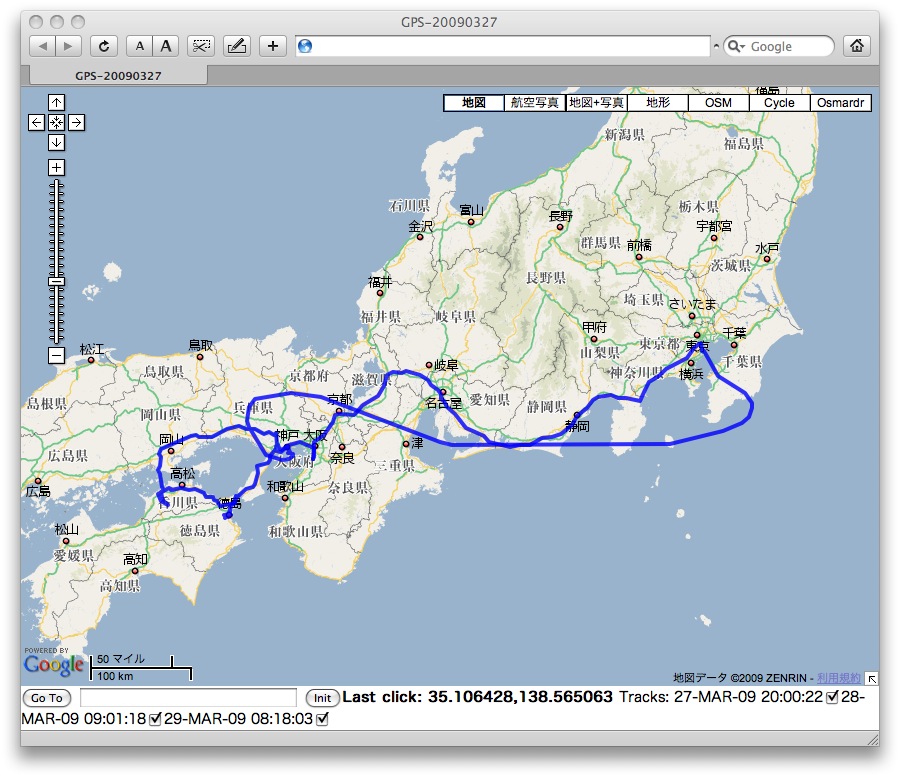
Task: Click the browser forward arrow button
Action: tap(68, 46)
